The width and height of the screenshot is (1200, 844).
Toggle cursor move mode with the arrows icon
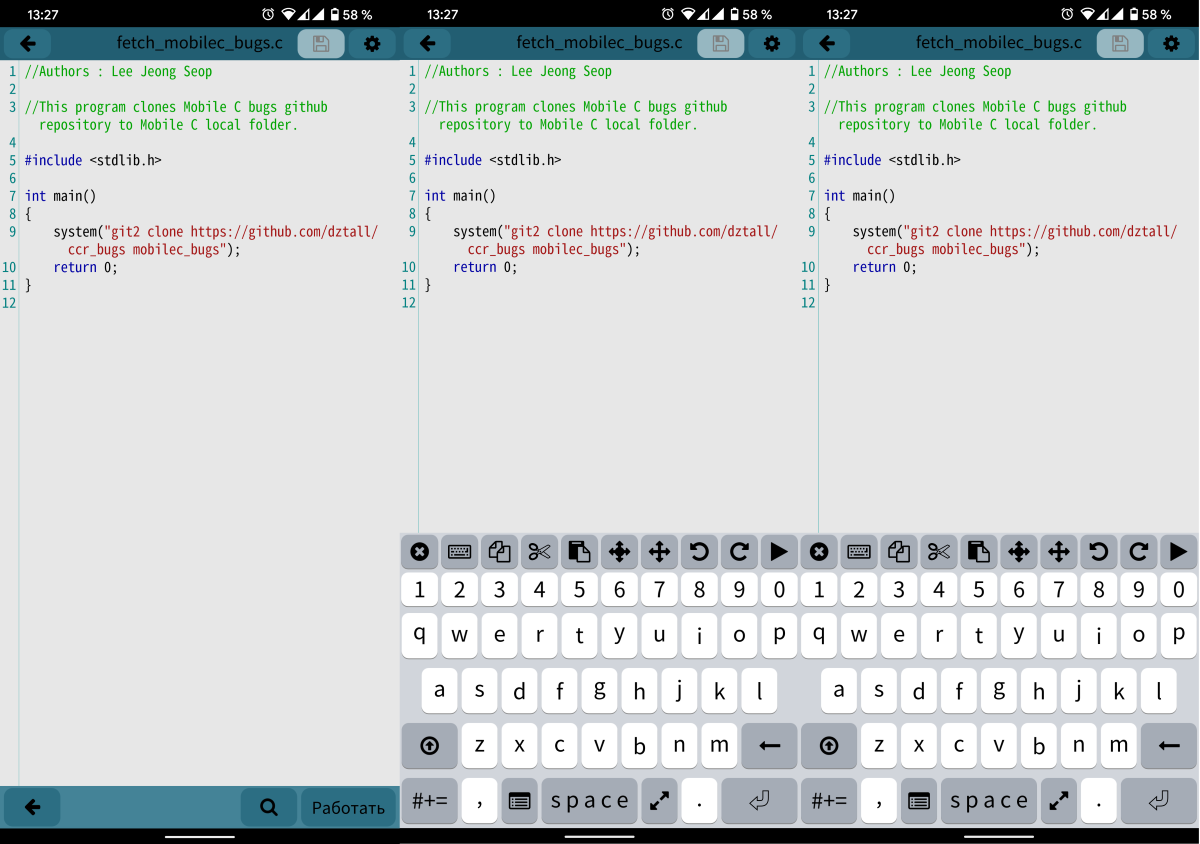tap(619, 551)
